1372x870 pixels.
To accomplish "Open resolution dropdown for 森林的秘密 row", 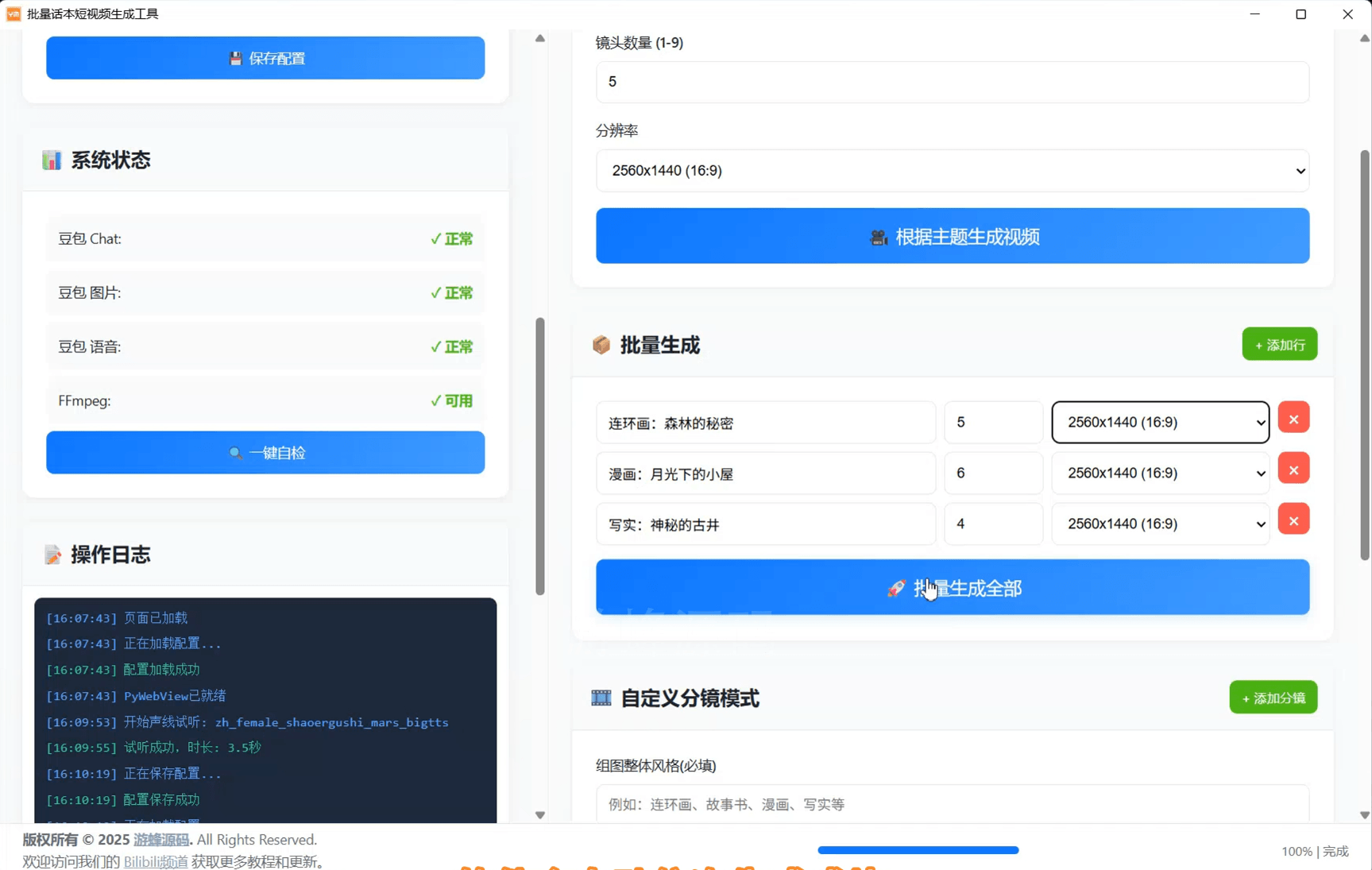I will pyautogui.click(x=1160, y=422).
